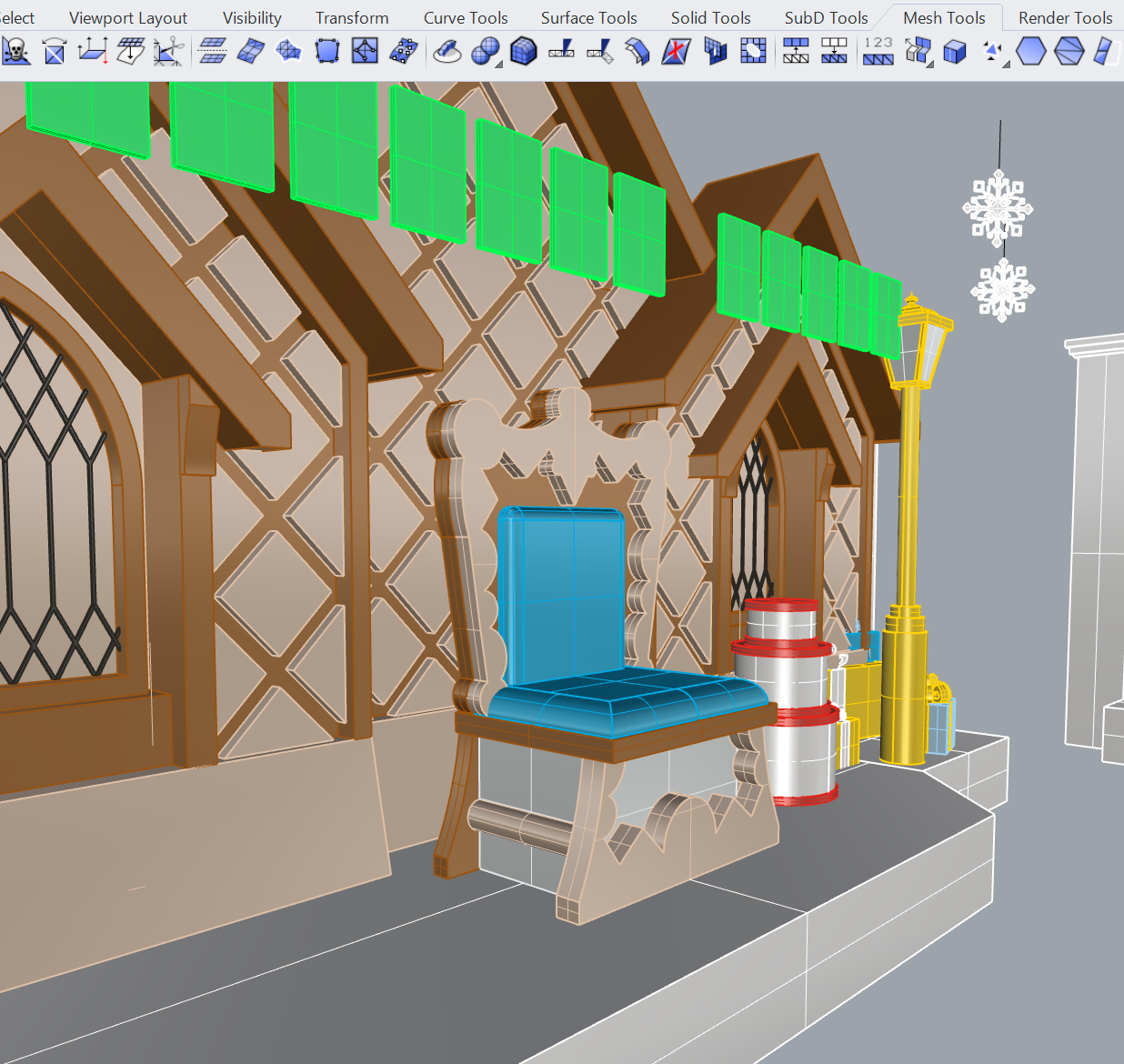The width and height of the screenshot is (1124, 1064).
Task: Click the curved blue mesh patch icon
Action: pos(251,51)
